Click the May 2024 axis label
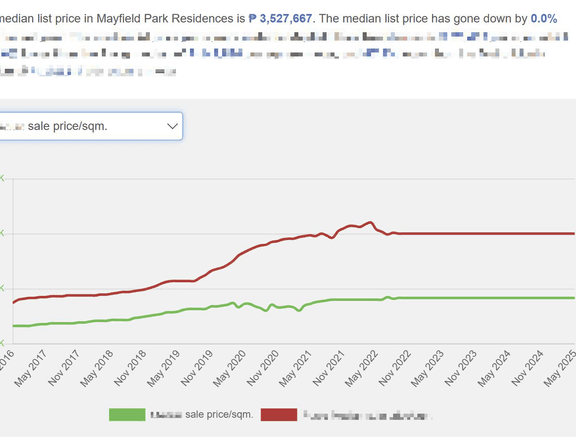Image resolution: width=576 pixels, height=441 pixels. tap(494, 368)
